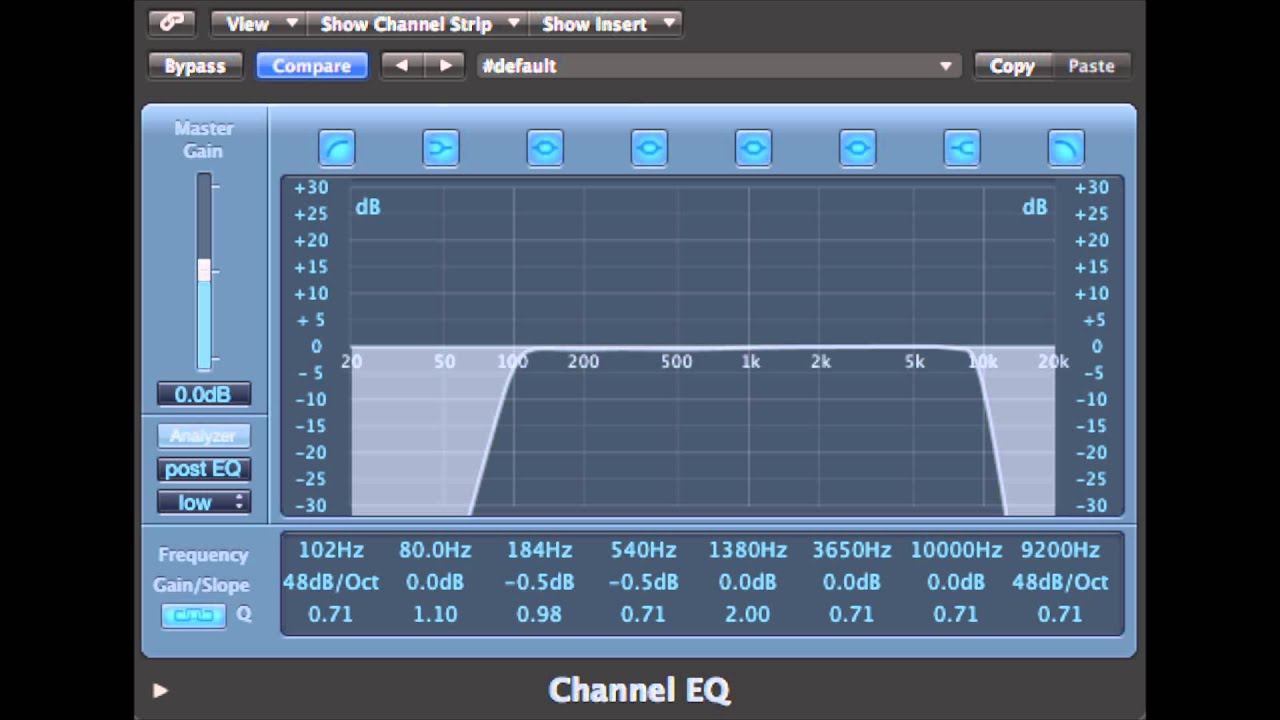Viewport: 1280px width, 720px height.
Task: Click the next preset arrow
Action: click(x=446, y=66)
